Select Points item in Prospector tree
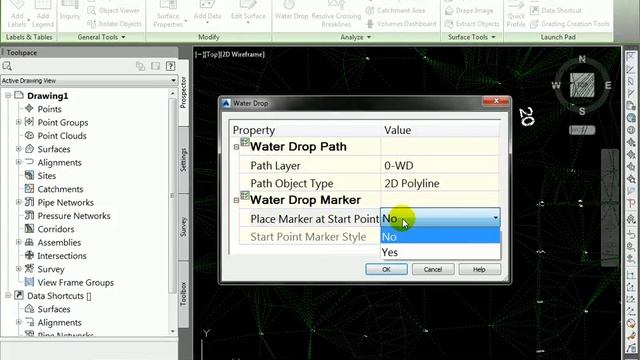 (x=49, y=109)
